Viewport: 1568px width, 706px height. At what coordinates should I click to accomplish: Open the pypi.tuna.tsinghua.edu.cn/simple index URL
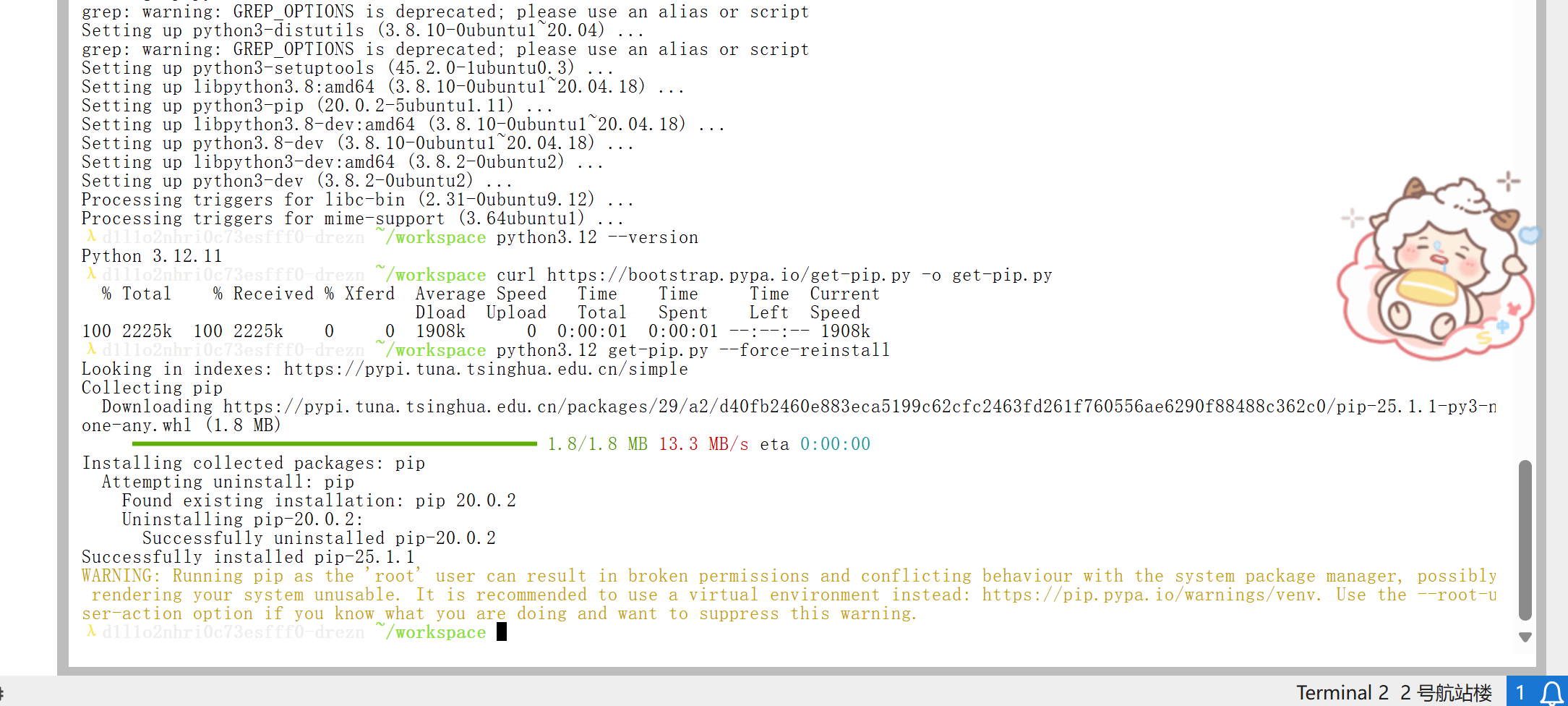(x=486, y=369)
